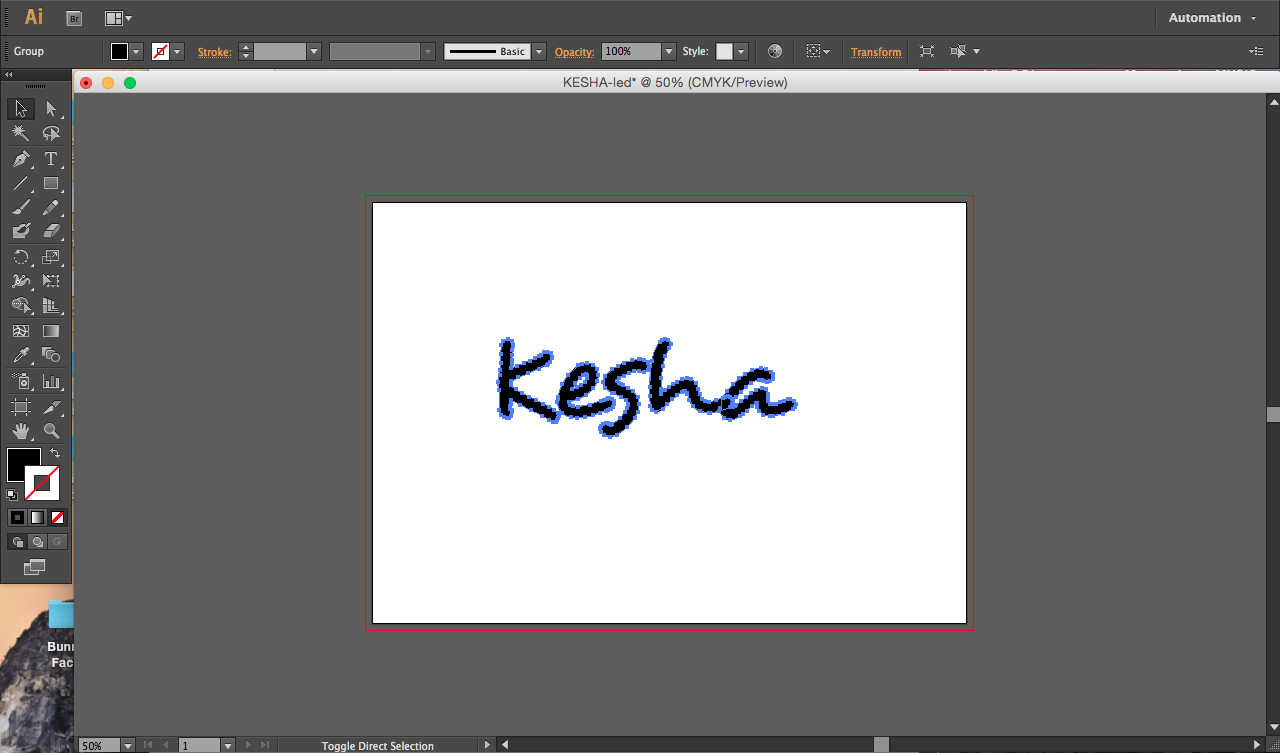The width and height of the screenshot is (1280, 753).
Task: Click the Opacity 100% field
Action: click(631, 51)
